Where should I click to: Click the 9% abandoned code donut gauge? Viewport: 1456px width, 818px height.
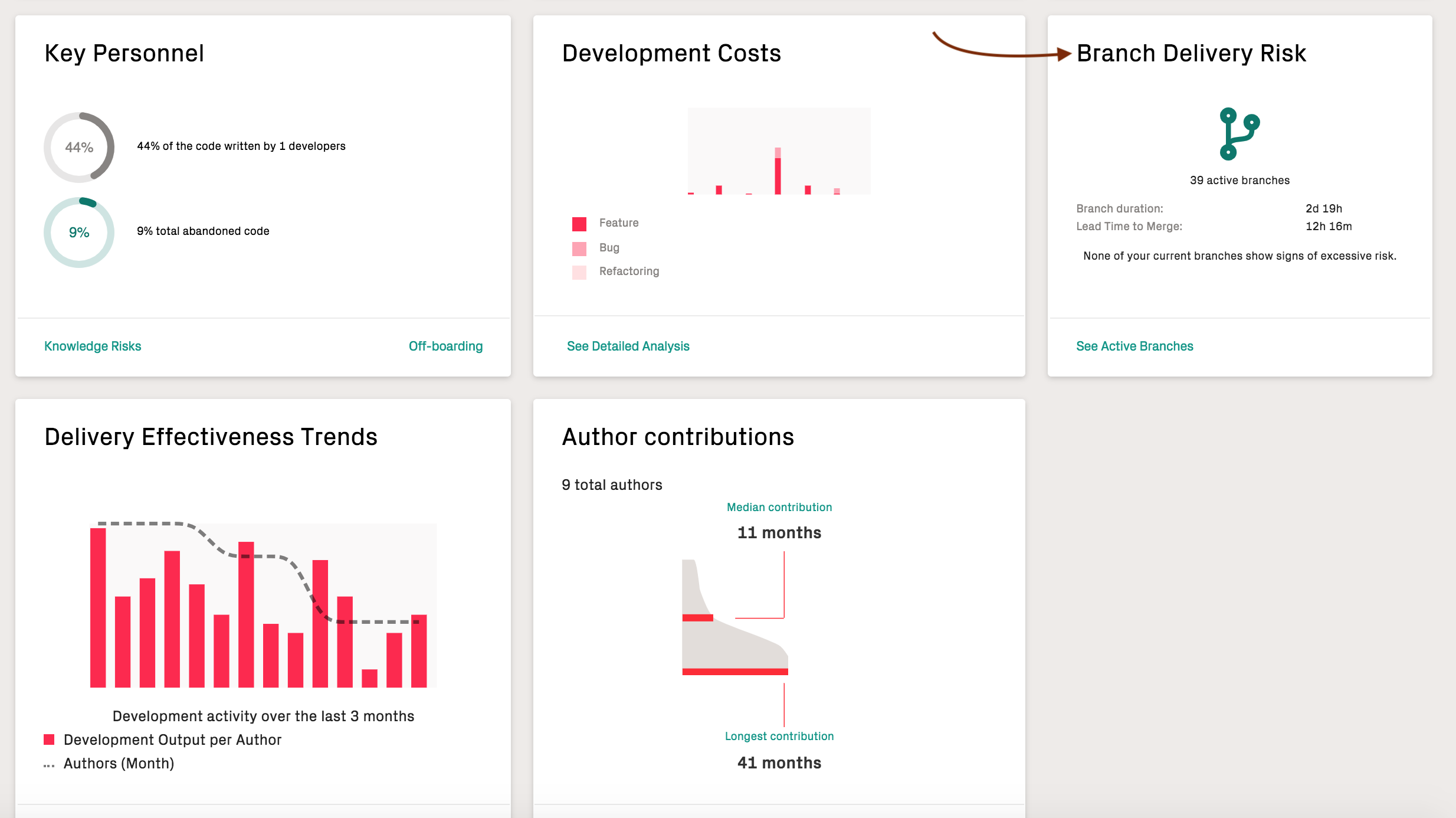point(79,232)
